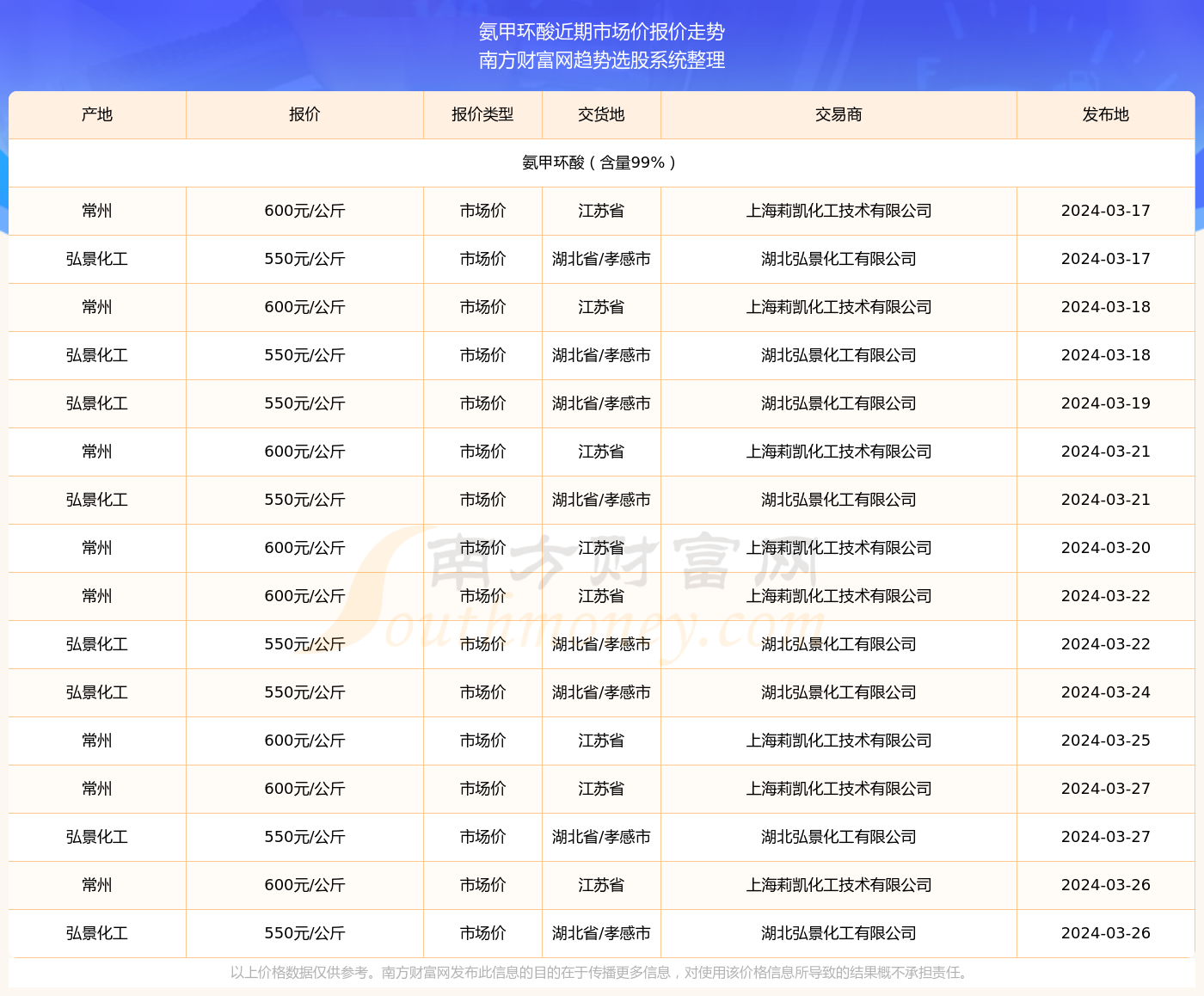This screenshot has height=996, width=1204.
Task: Click the subtitle 南方财富网趋势选股系统整理
Action: coord(602,60)
